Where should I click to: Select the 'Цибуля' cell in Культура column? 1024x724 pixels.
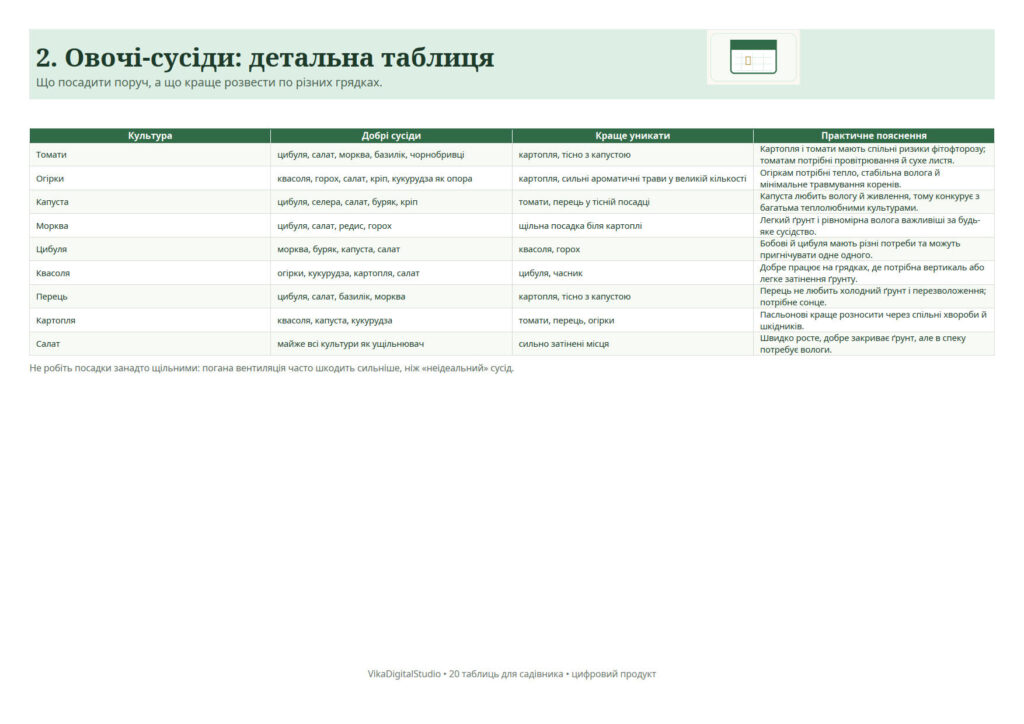pos(150,249)
